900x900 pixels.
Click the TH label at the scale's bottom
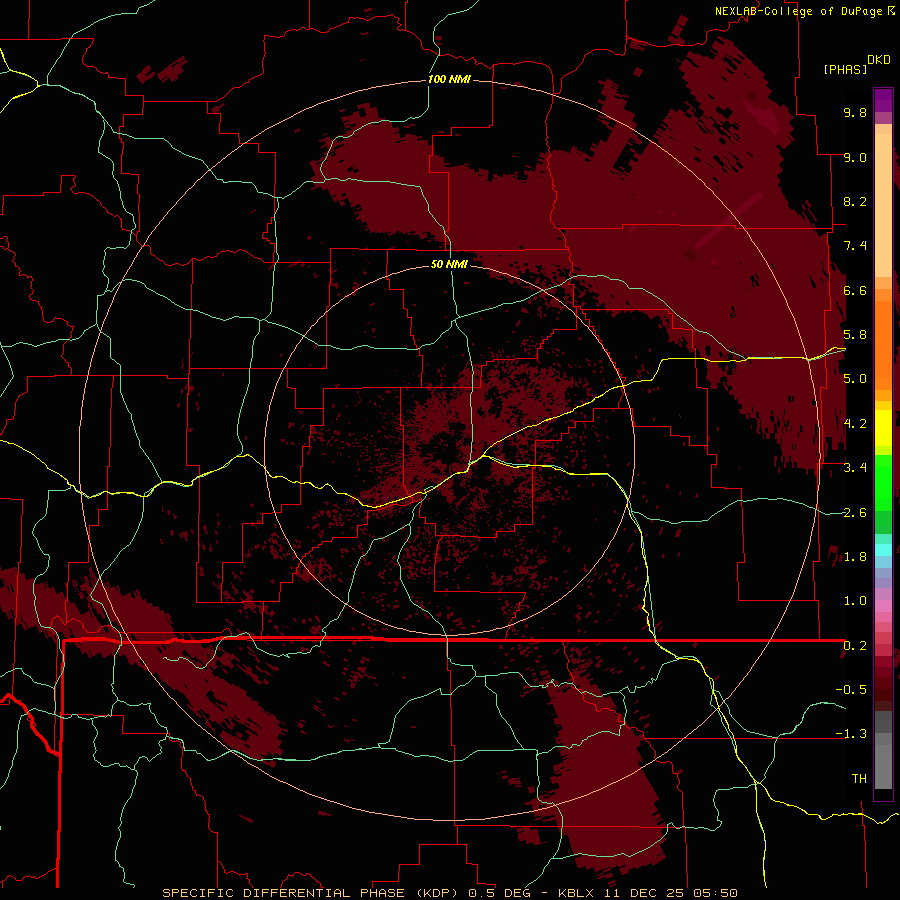click(859, 779)
